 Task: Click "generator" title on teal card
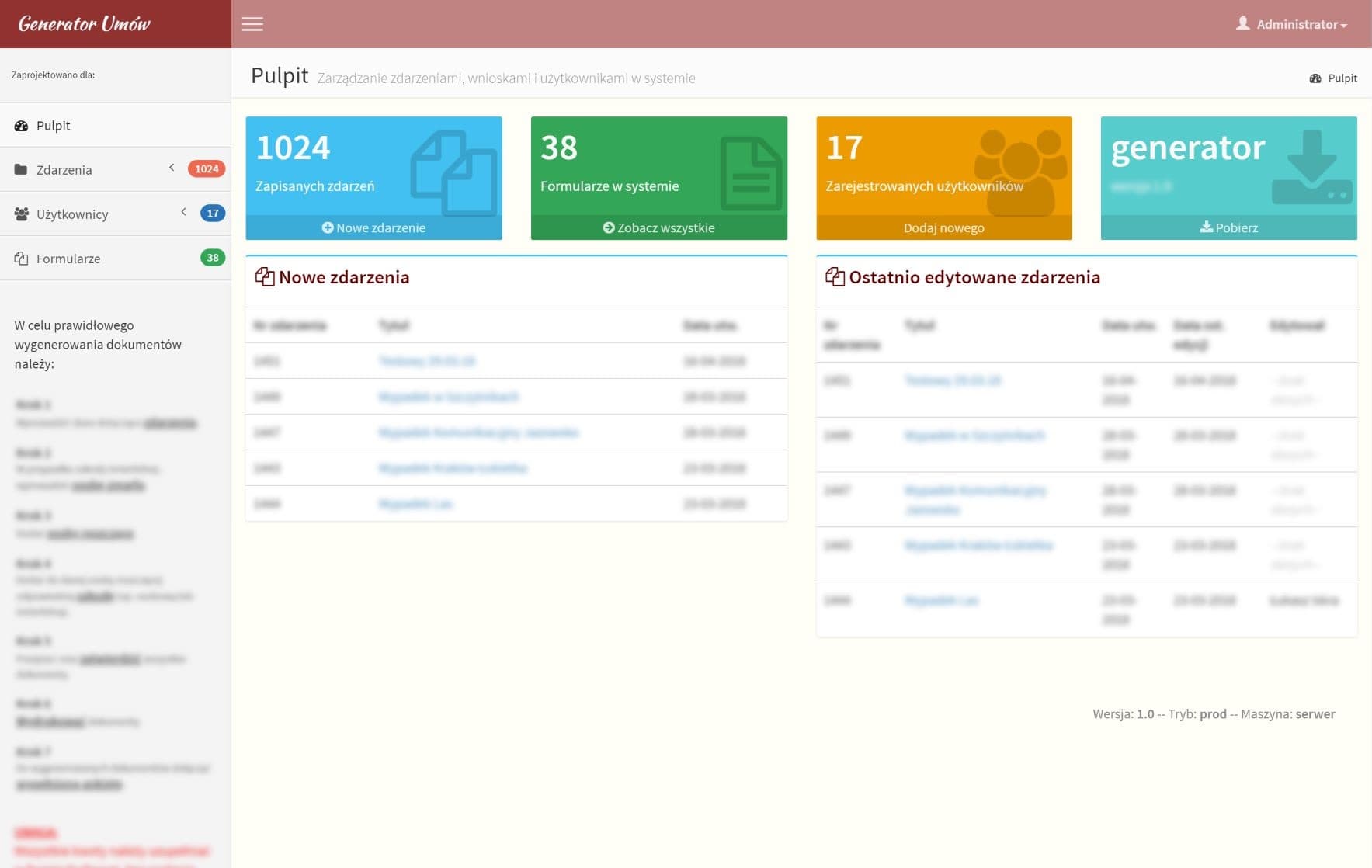[x=1188, y=148]
